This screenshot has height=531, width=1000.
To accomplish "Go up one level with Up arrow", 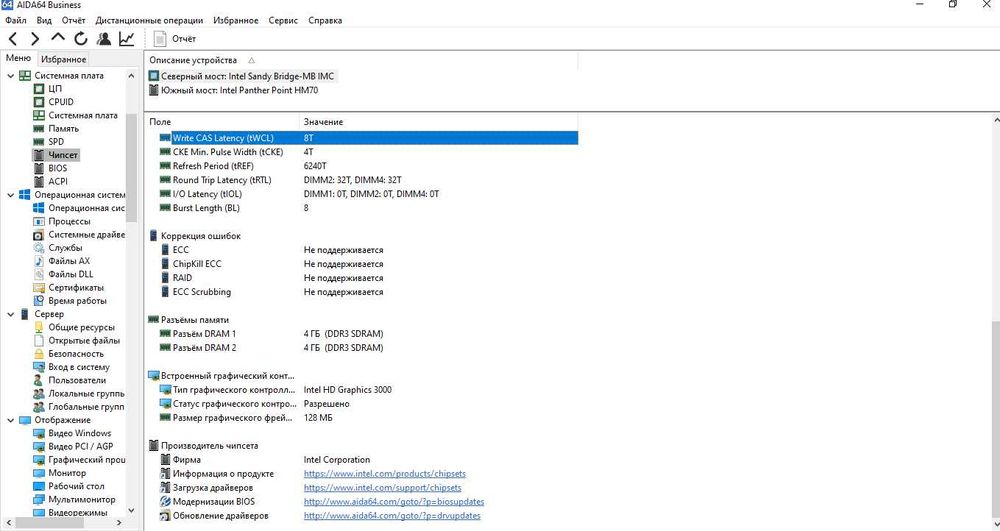I will [58, 38].
